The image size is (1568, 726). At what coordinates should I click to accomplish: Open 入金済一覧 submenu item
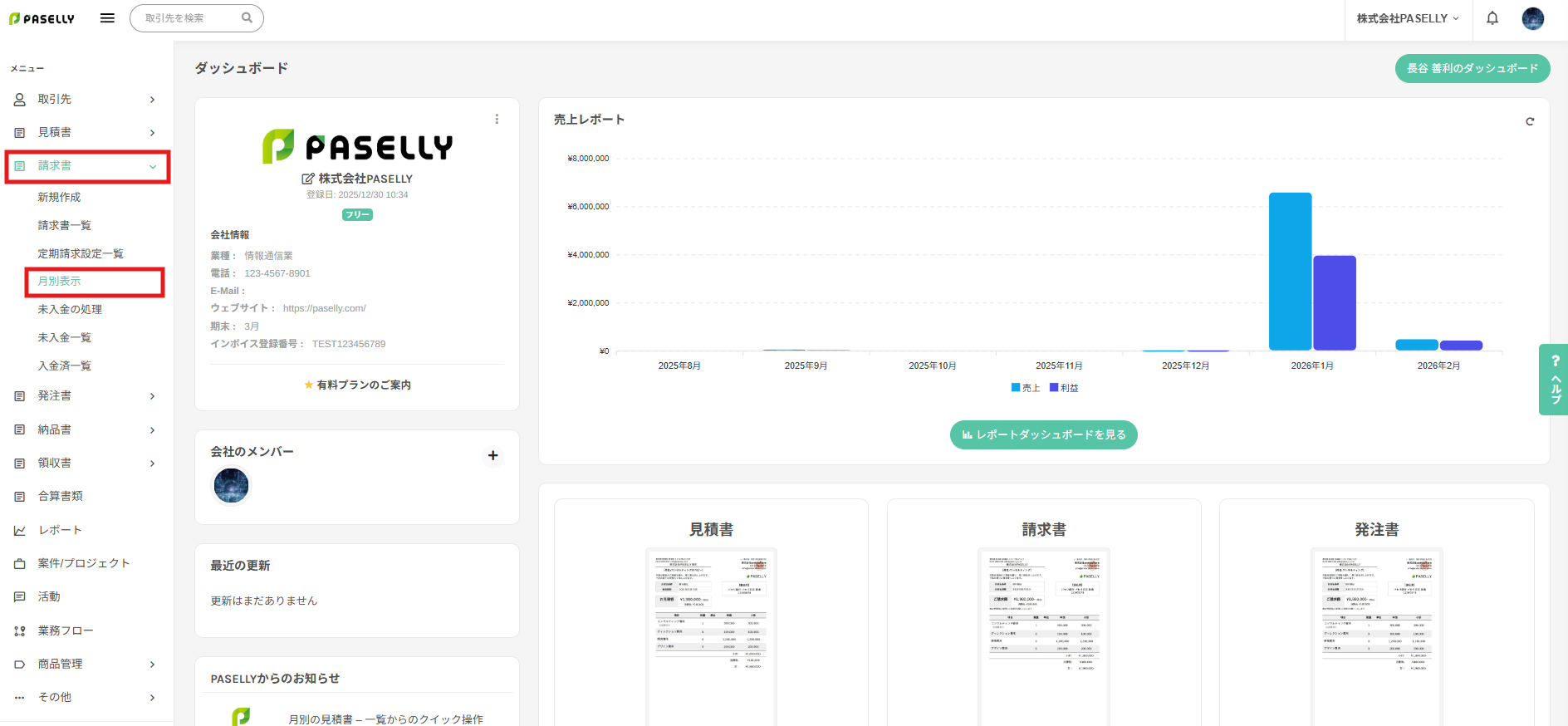pyautogui.click(x=65, y=365)
